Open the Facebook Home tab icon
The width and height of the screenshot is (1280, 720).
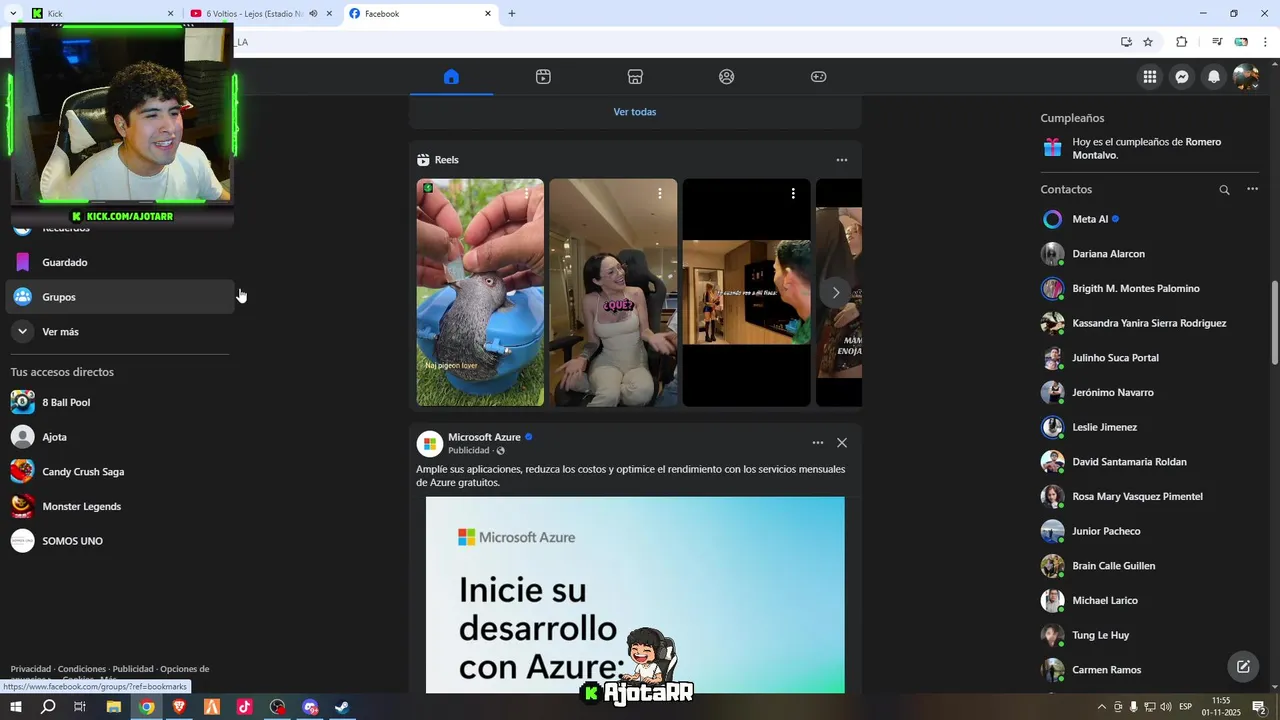click(451, 77)
